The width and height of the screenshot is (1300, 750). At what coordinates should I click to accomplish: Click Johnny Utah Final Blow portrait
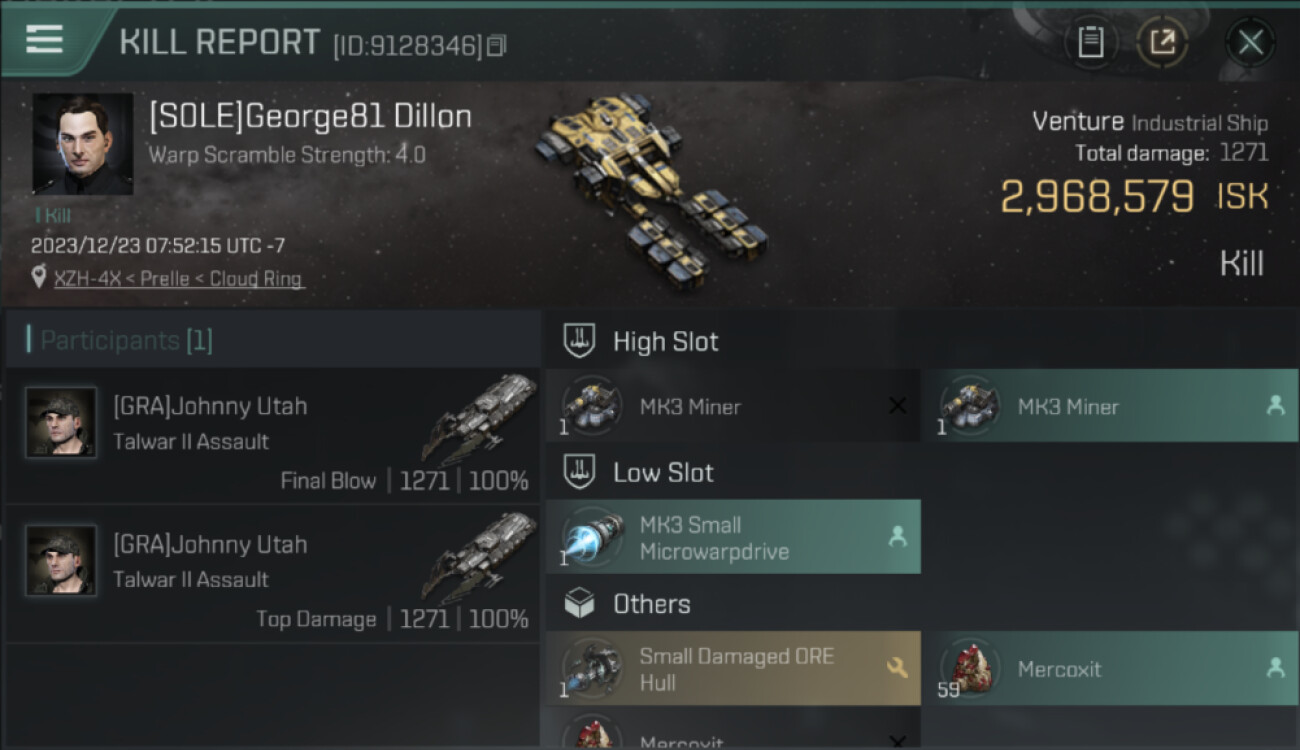(61, 423)
